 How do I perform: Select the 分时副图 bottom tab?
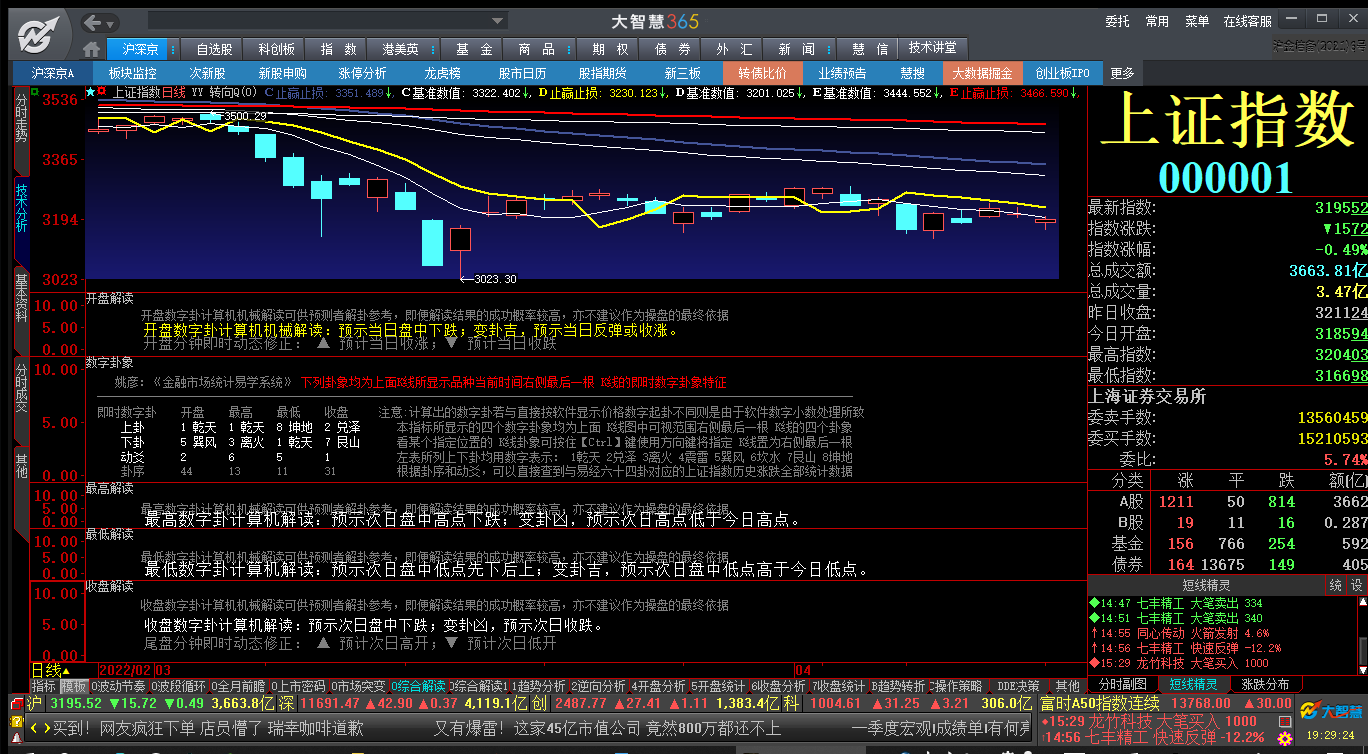click(1123, 684)
